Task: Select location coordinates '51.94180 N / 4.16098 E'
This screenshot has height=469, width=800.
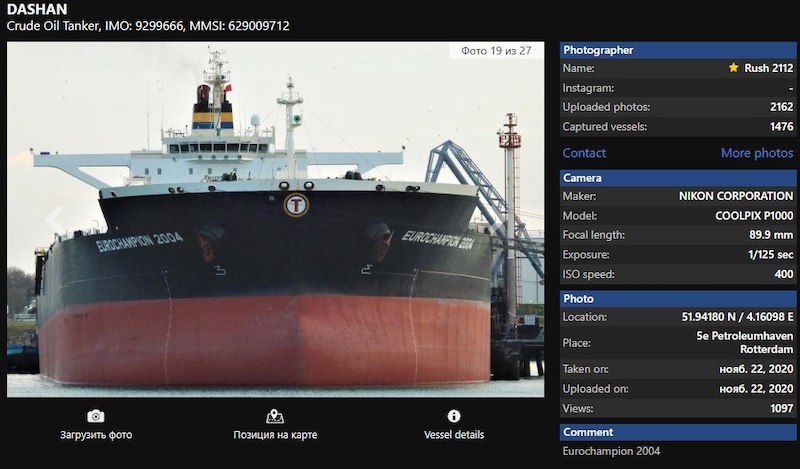Action: [x=737, y=317]
